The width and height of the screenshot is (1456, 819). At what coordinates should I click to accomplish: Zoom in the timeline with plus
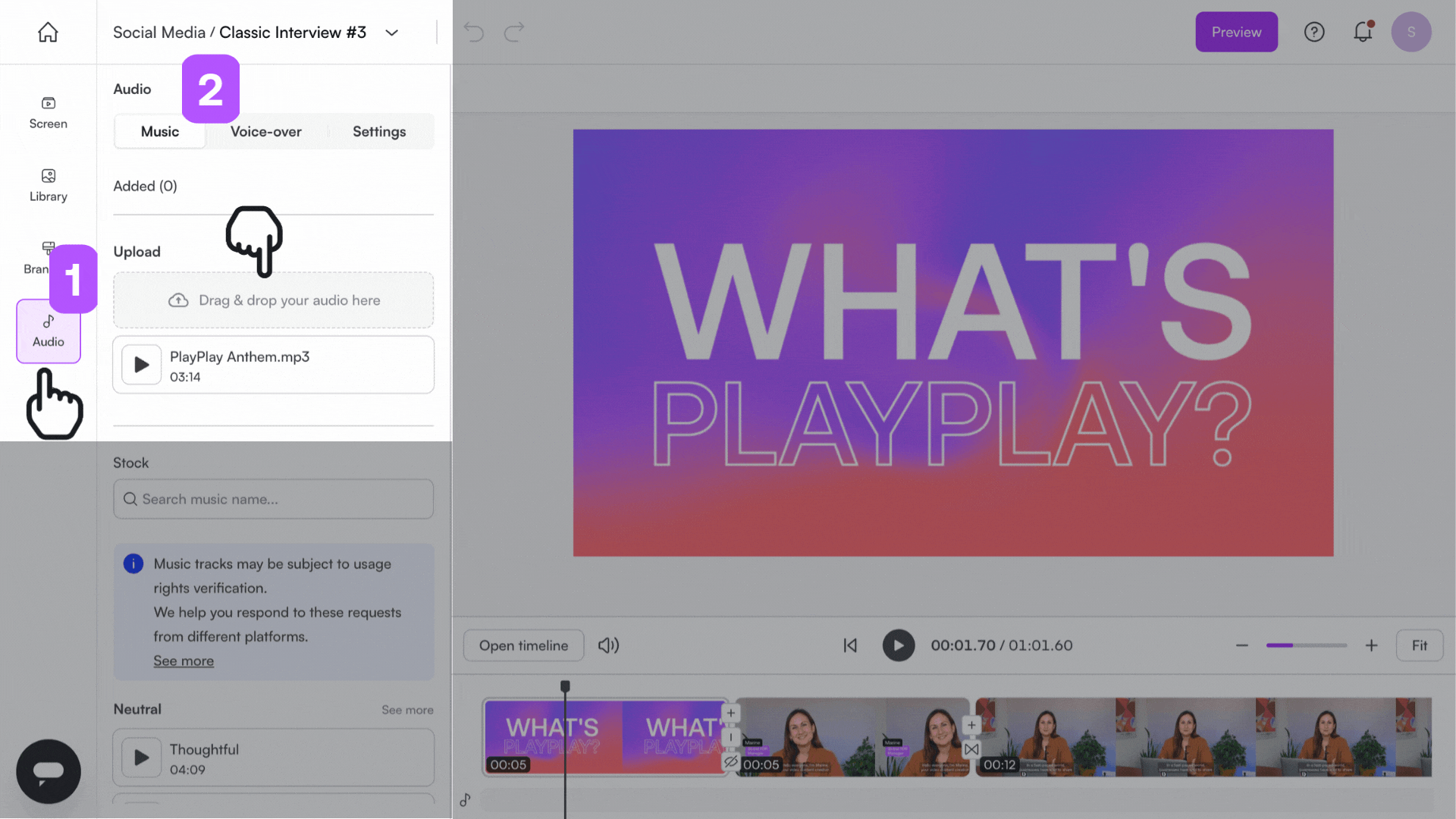1372,645
